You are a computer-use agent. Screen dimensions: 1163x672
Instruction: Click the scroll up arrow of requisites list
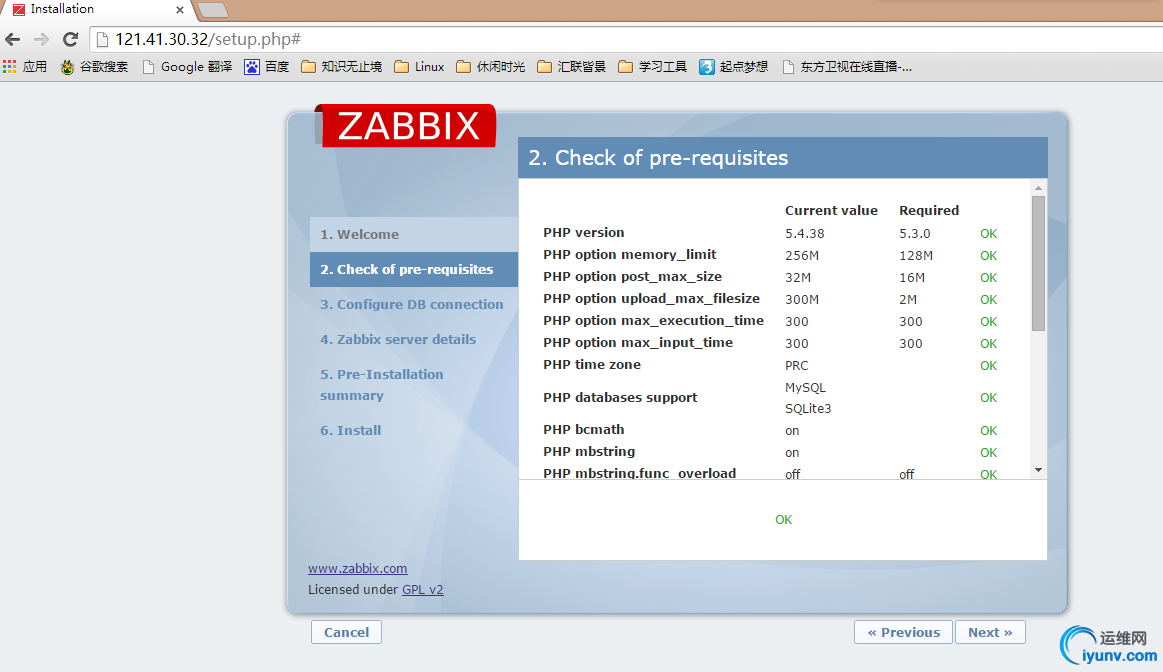pos(1038,188)
